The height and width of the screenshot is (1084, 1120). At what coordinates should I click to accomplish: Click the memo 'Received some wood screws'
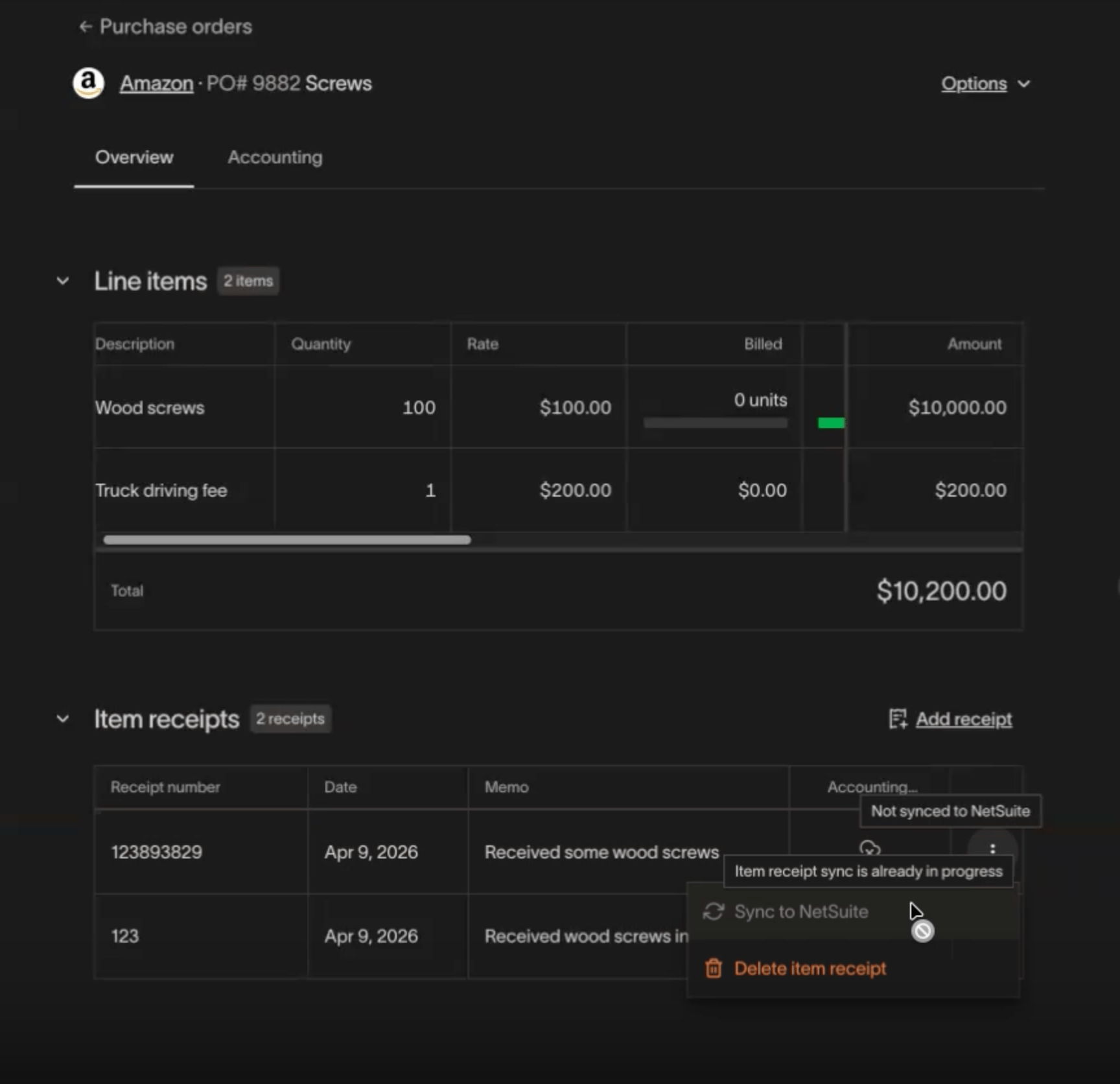click(601, 852)
